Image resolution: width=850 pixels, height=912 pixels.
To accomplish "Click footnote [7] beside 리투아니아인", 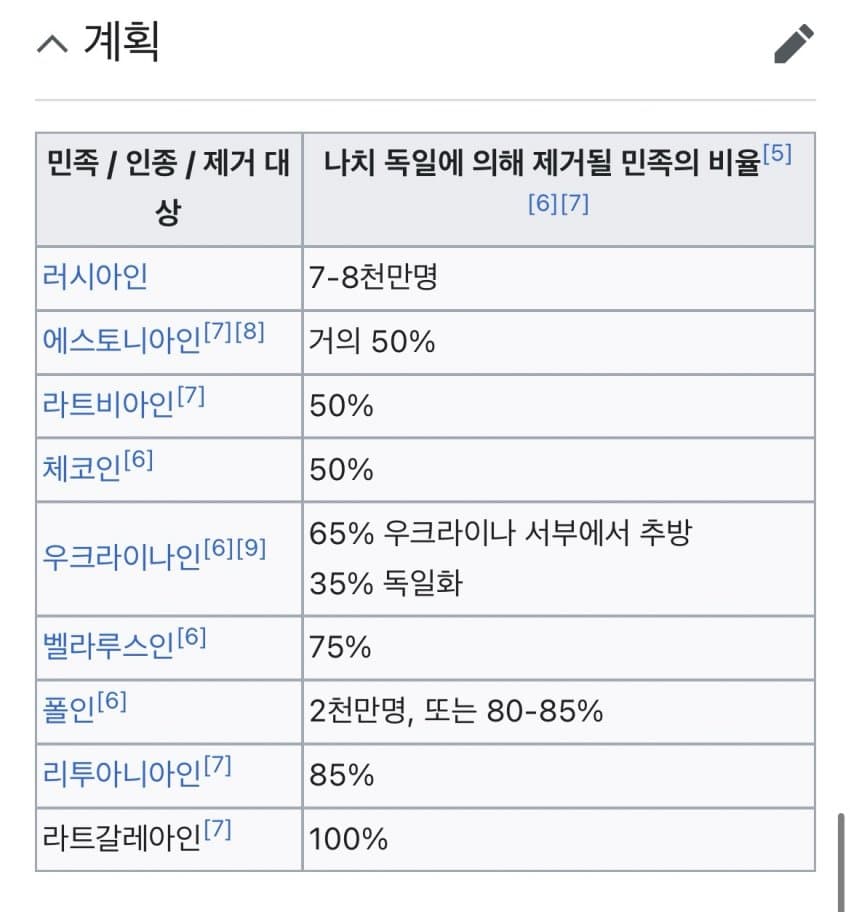I will tap(218, 764).
